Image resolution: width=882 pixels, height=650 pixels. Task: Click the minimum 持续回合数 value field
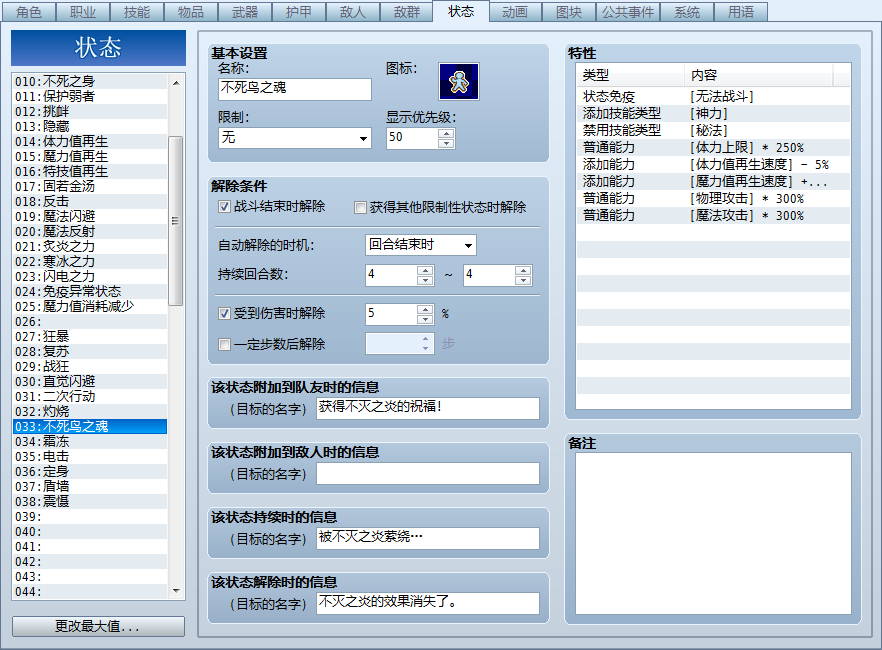coord(392,275)
